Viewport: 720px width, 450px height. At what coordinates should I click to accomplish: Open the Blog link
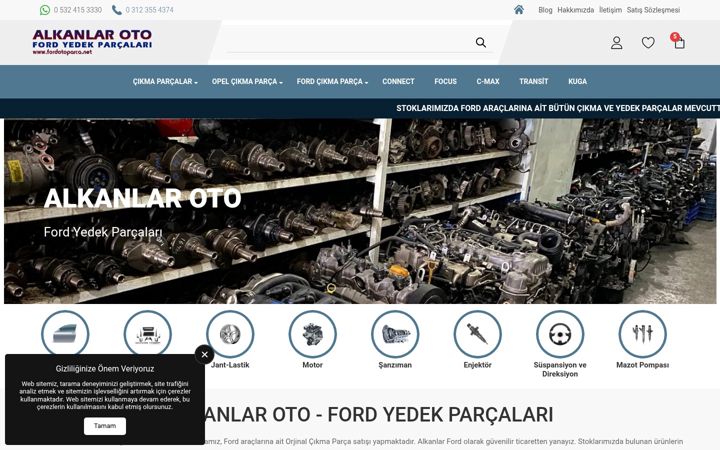click(x=545, y=10)
